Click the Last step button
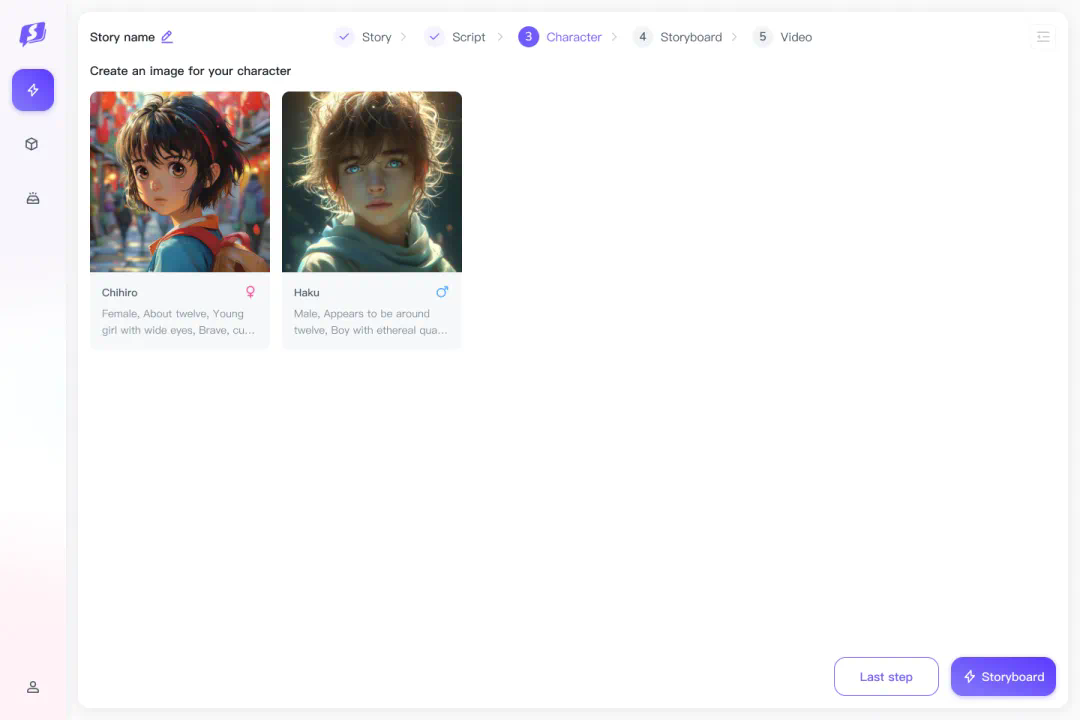Image resolution: width=1080 pixels, height=720 pixels. pyautogui.click(x=886, y=677)
